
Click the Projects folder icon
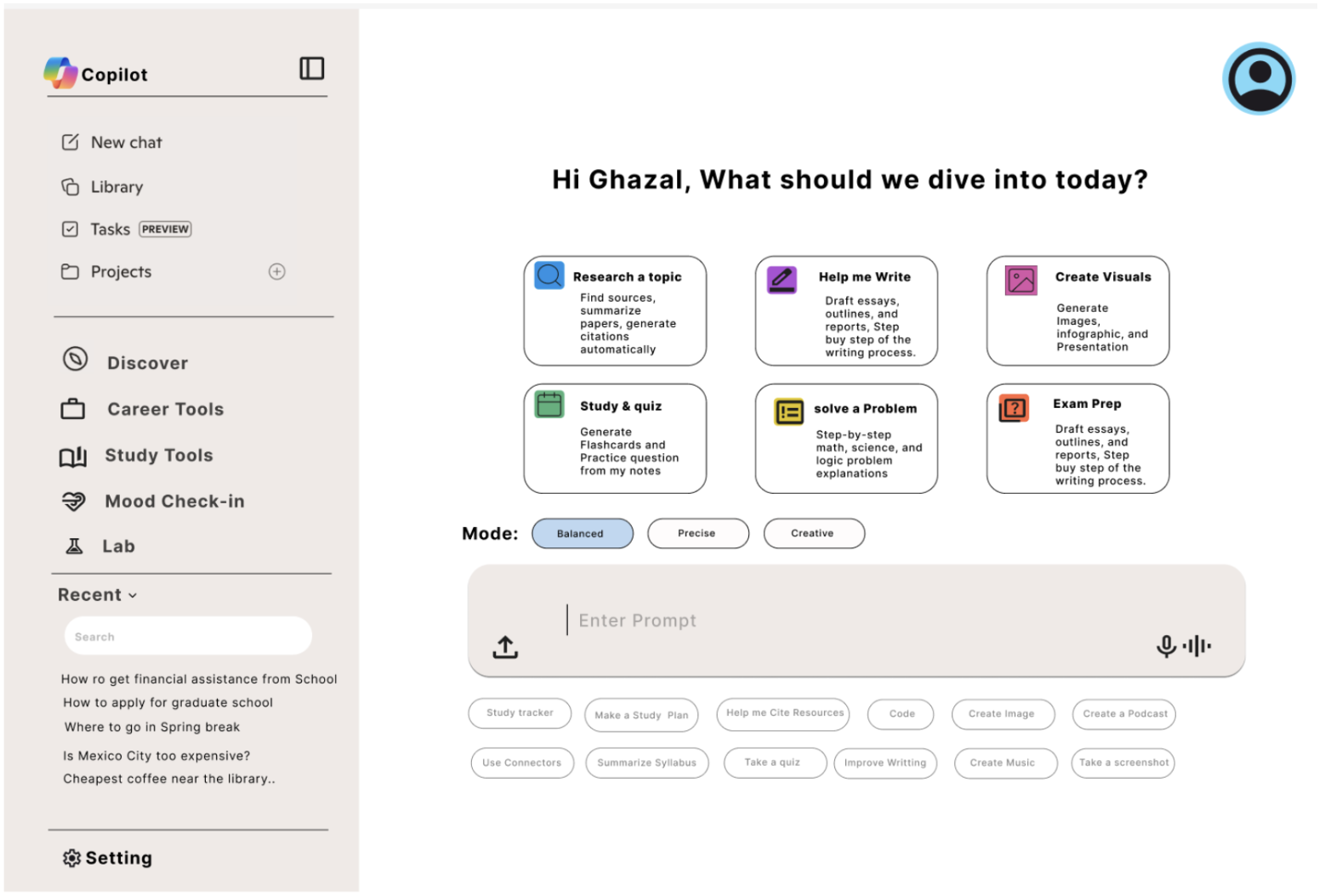pos(71,272)
